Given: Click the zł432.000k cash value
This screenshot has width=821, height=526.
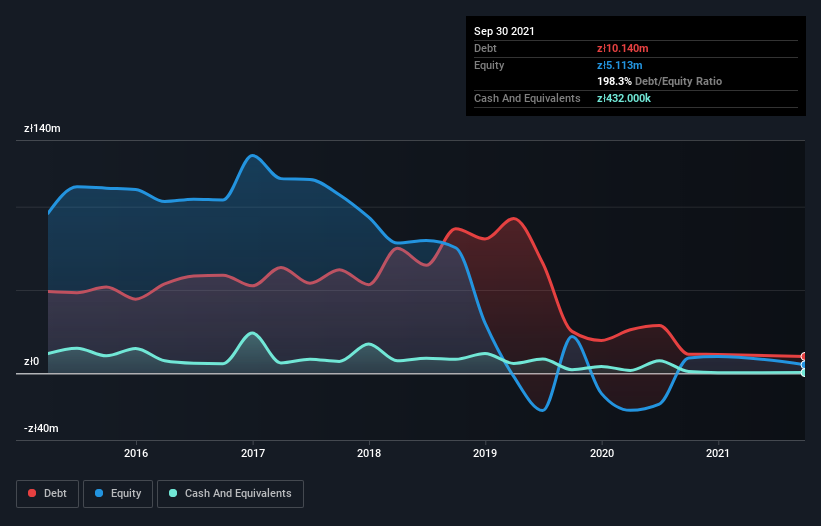Looking at the screenshot, I should pyautogui.click(x=624, y=98).
